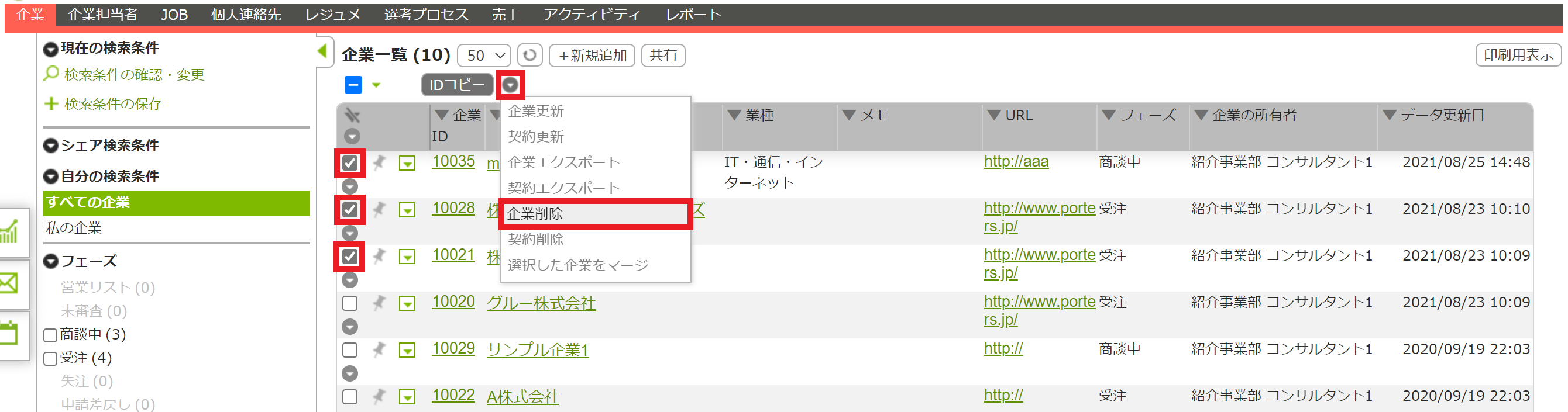Click the pin icon for company 10029

tap(379, 349)
